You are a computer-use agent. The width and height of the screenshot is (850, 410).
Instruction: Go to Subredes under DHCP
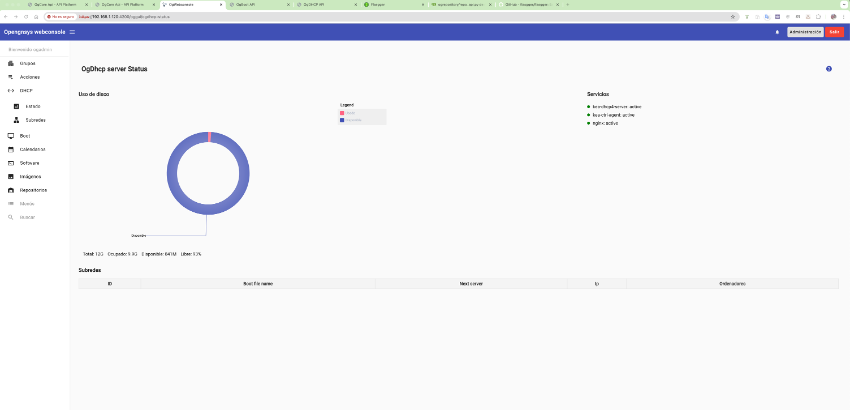[35, 120]
